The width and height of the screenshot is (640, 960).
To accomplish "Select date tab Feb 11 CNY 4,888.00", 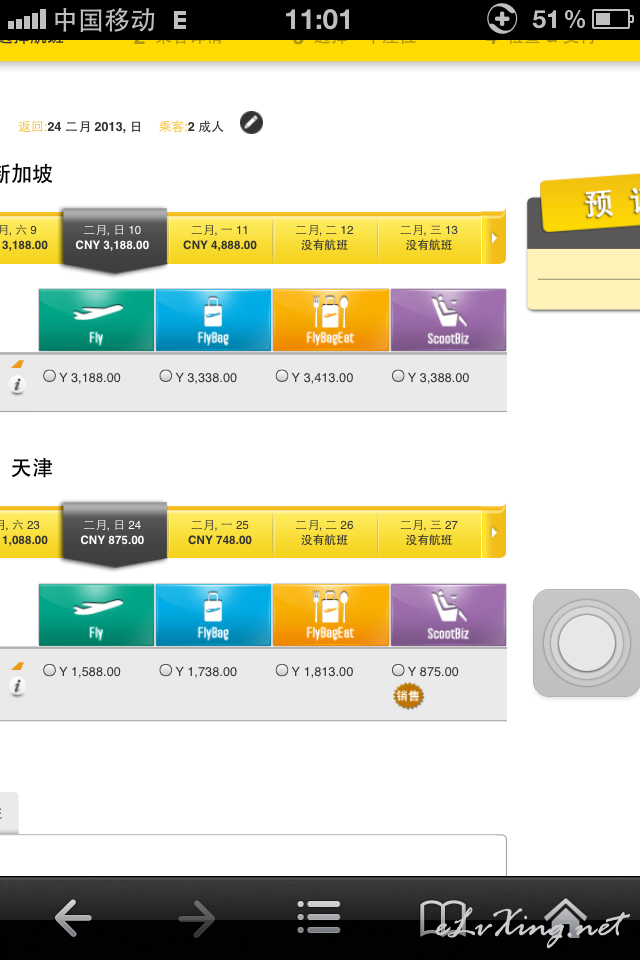I will point(220,238).
